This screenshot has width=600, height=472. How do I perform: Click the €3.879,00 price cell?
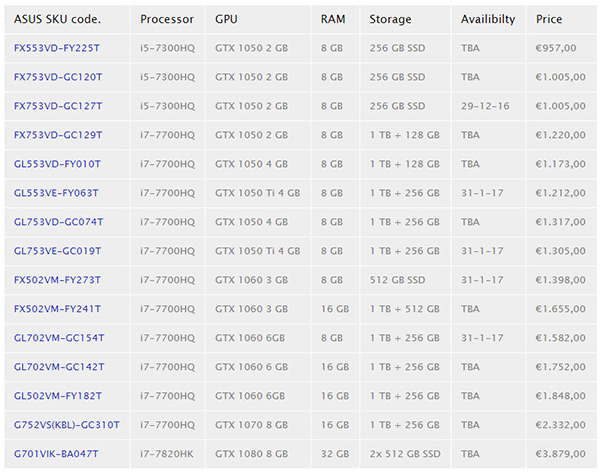560,454
